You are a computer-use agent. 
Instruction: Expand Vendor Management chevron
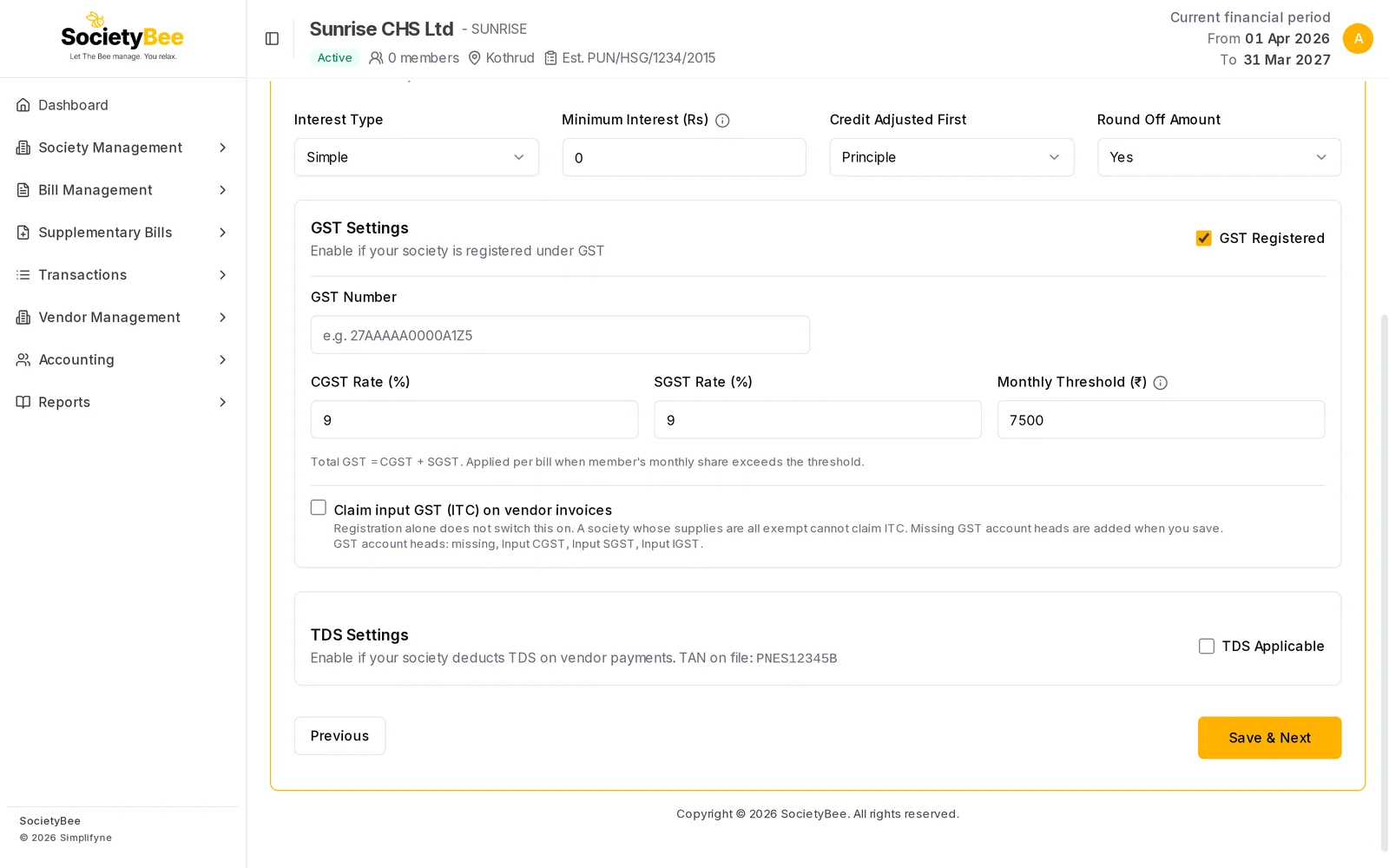[x=222, y=318]
